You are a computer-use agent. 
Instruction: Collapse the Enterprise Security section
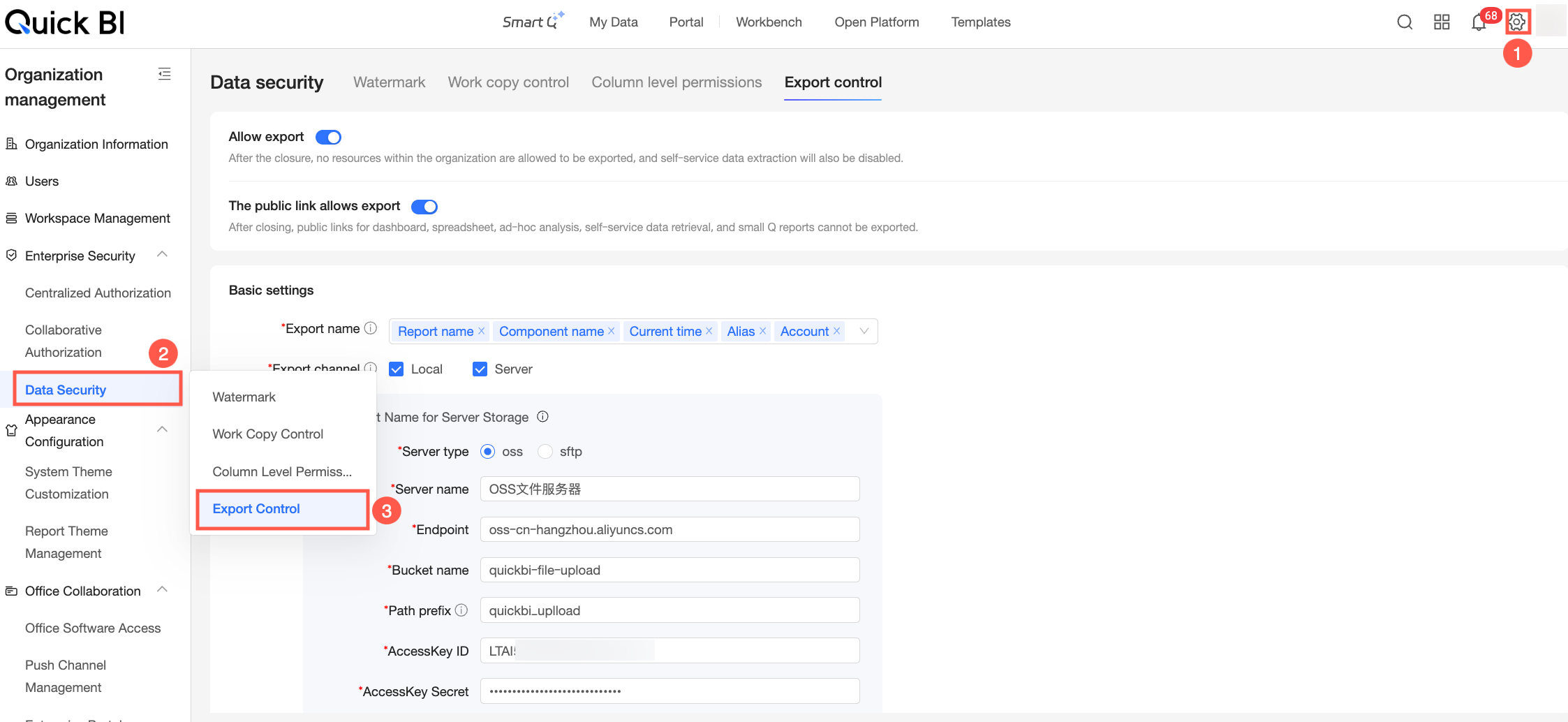162,255
